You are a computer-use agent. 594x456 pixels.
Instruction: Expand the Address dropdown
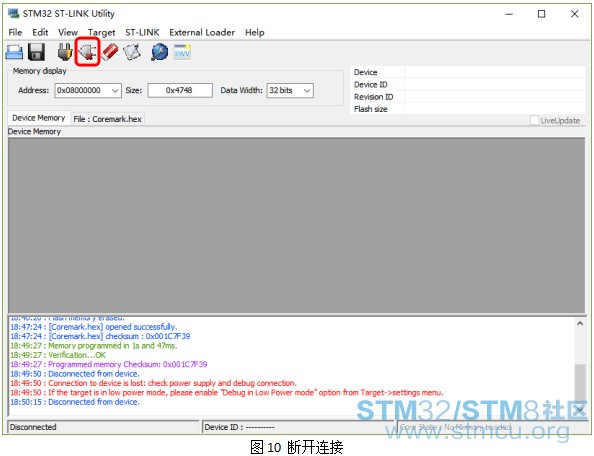pos(115,91)
